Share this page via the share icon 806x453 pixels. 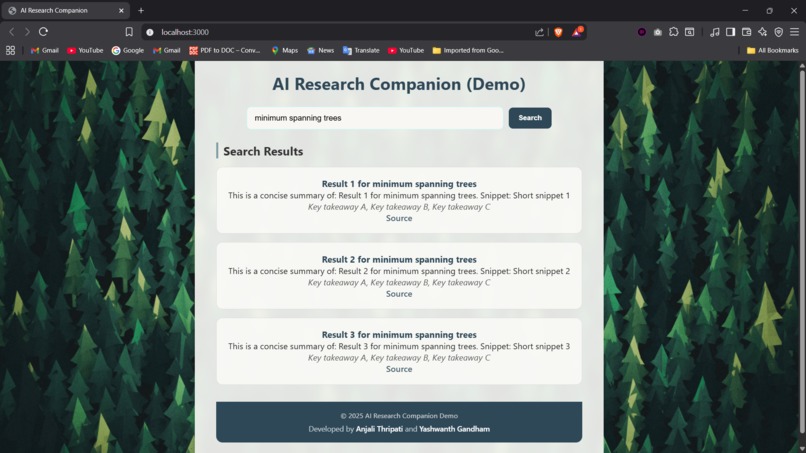coord(539,32)
